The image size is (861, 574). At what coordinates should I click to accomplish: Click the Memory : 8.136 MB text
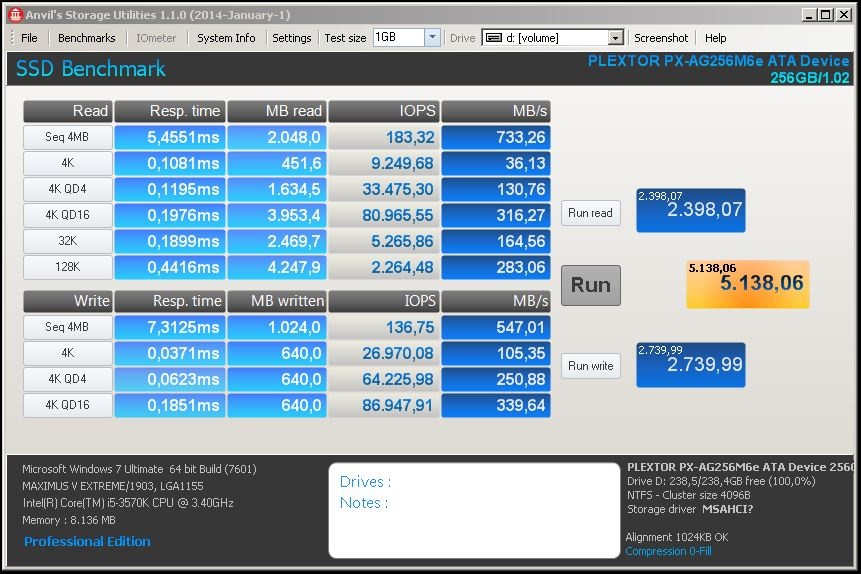(69, 520)
